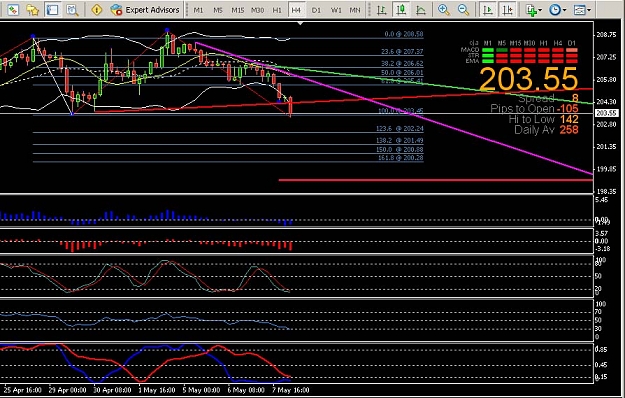Switch chart to W1 timeframe

(336, 10)
